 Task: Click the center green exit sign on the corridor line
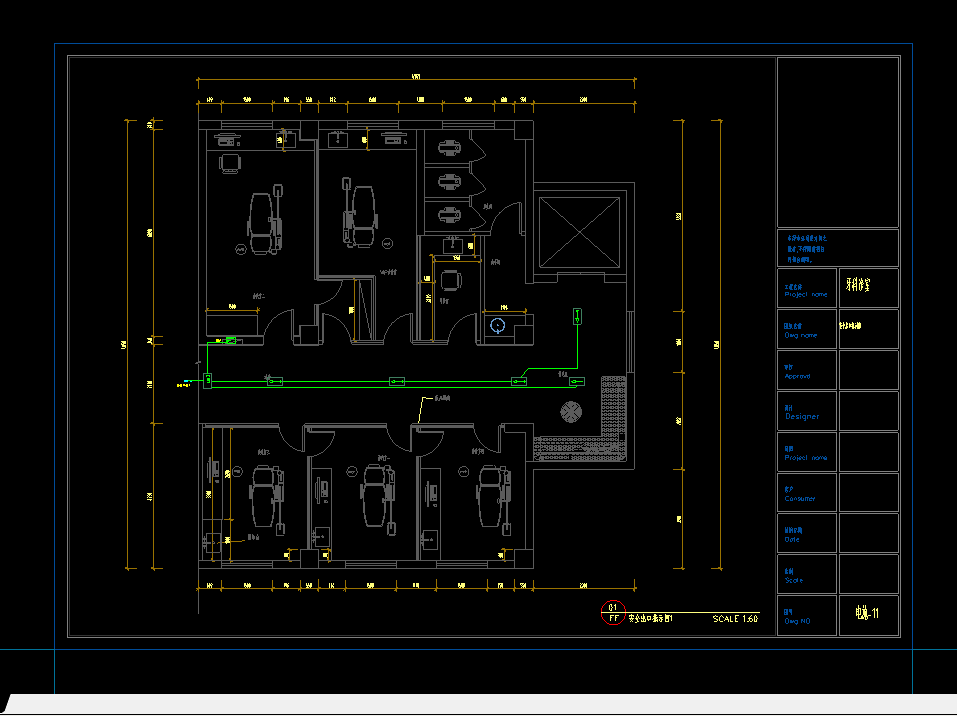397,380
